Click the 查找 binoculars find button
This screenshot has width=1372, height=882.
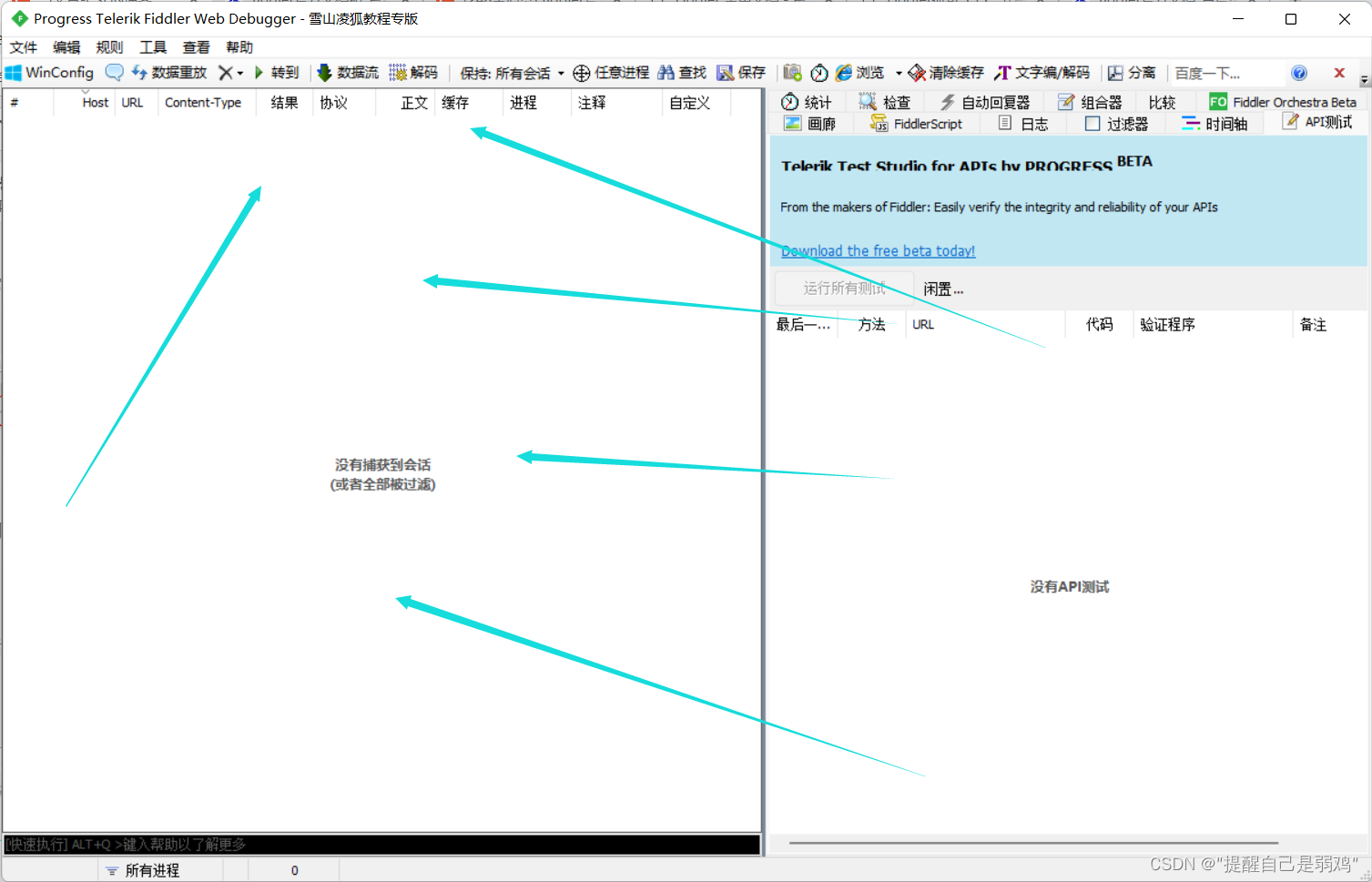(x=682, y=73)
